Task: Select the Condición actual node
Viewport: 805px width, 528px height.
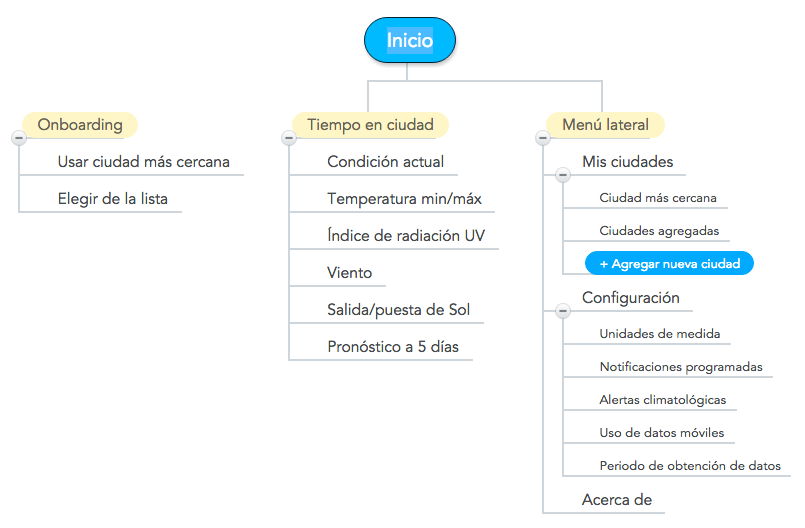Action: (x=385, y=162)
